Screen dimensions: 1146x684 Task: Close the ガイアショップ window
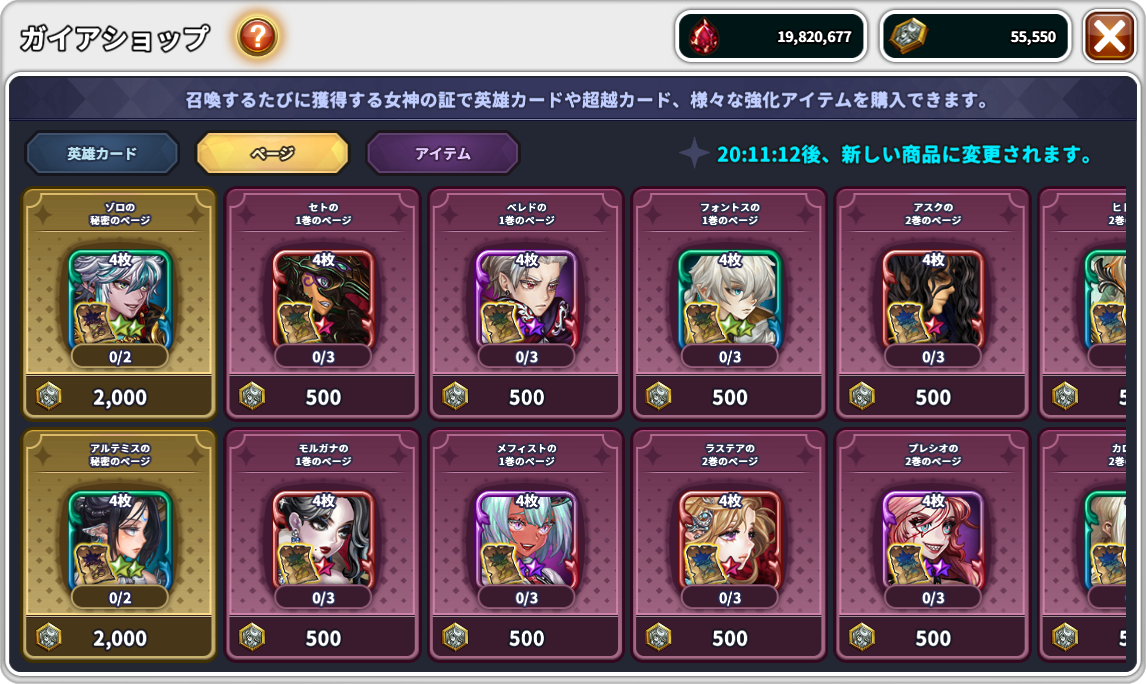click(x=1109, y=35)
